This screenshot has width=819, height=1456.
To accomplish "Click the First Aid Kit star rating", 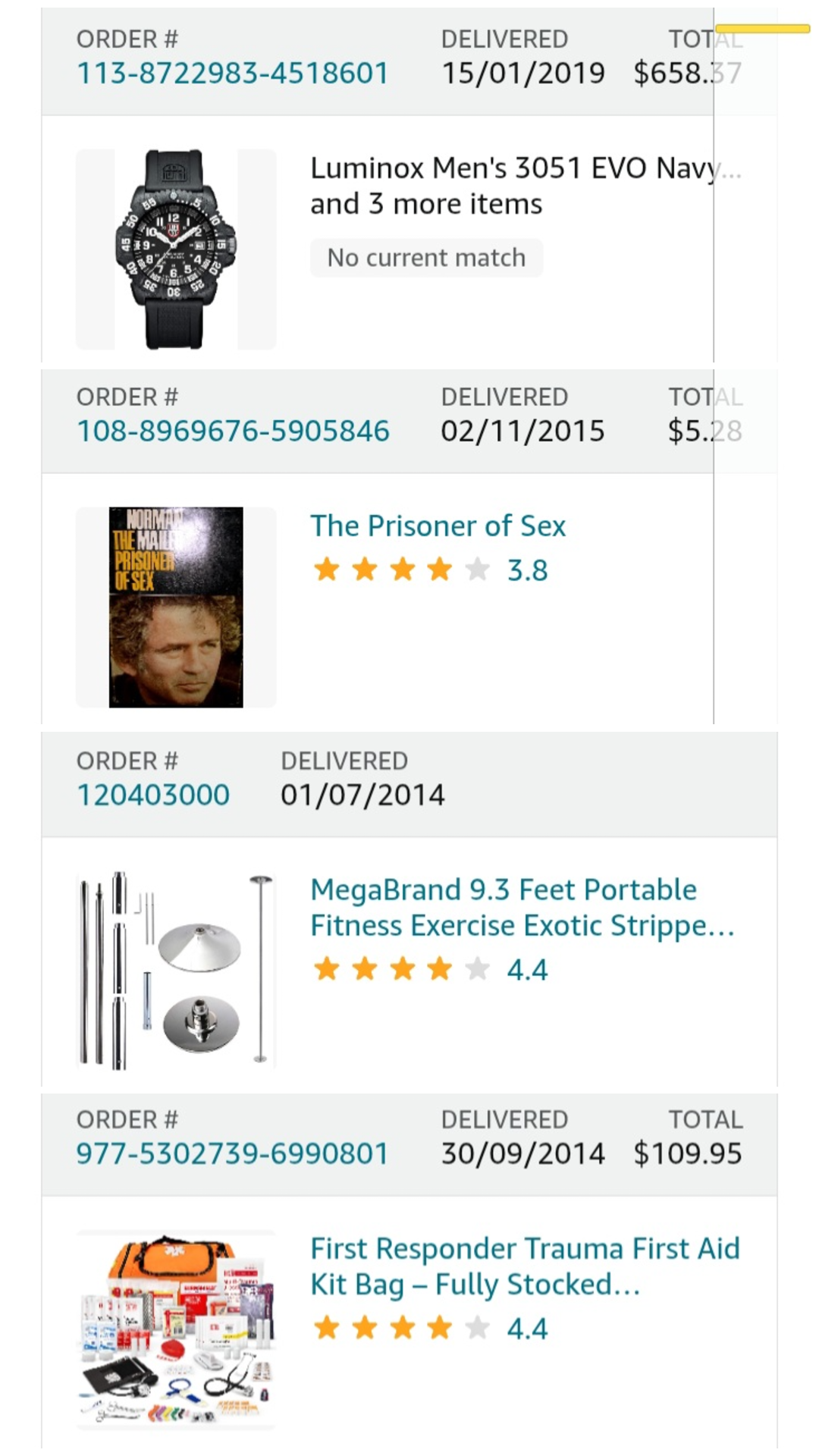I will coord(401,1328).
